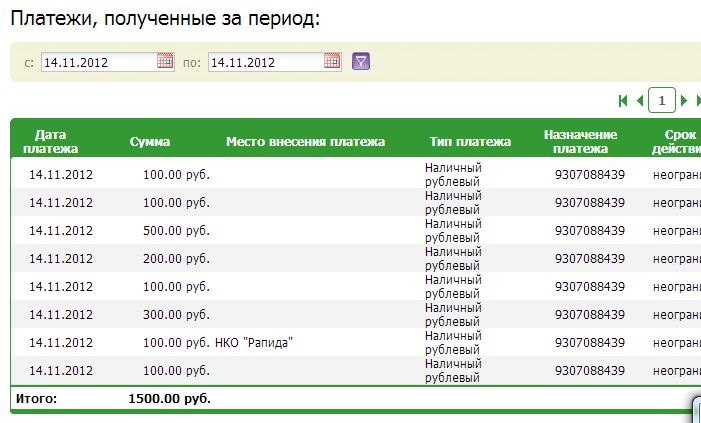Click the end date input field
701x423 pixels.
[266, 62]
